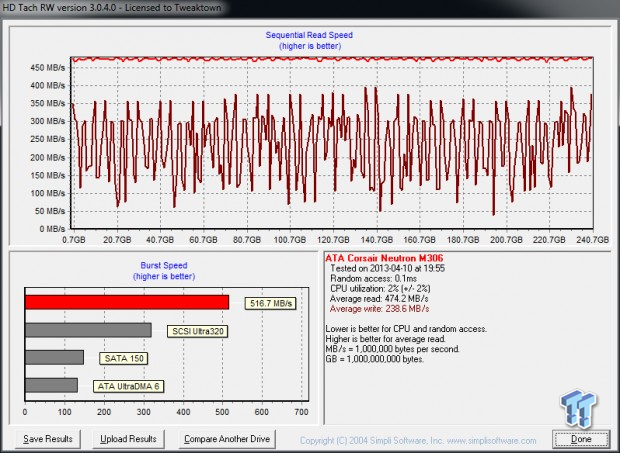
Task: Click the ATA Corsair Neutron M306 drive name
Action: pos(384,258)
